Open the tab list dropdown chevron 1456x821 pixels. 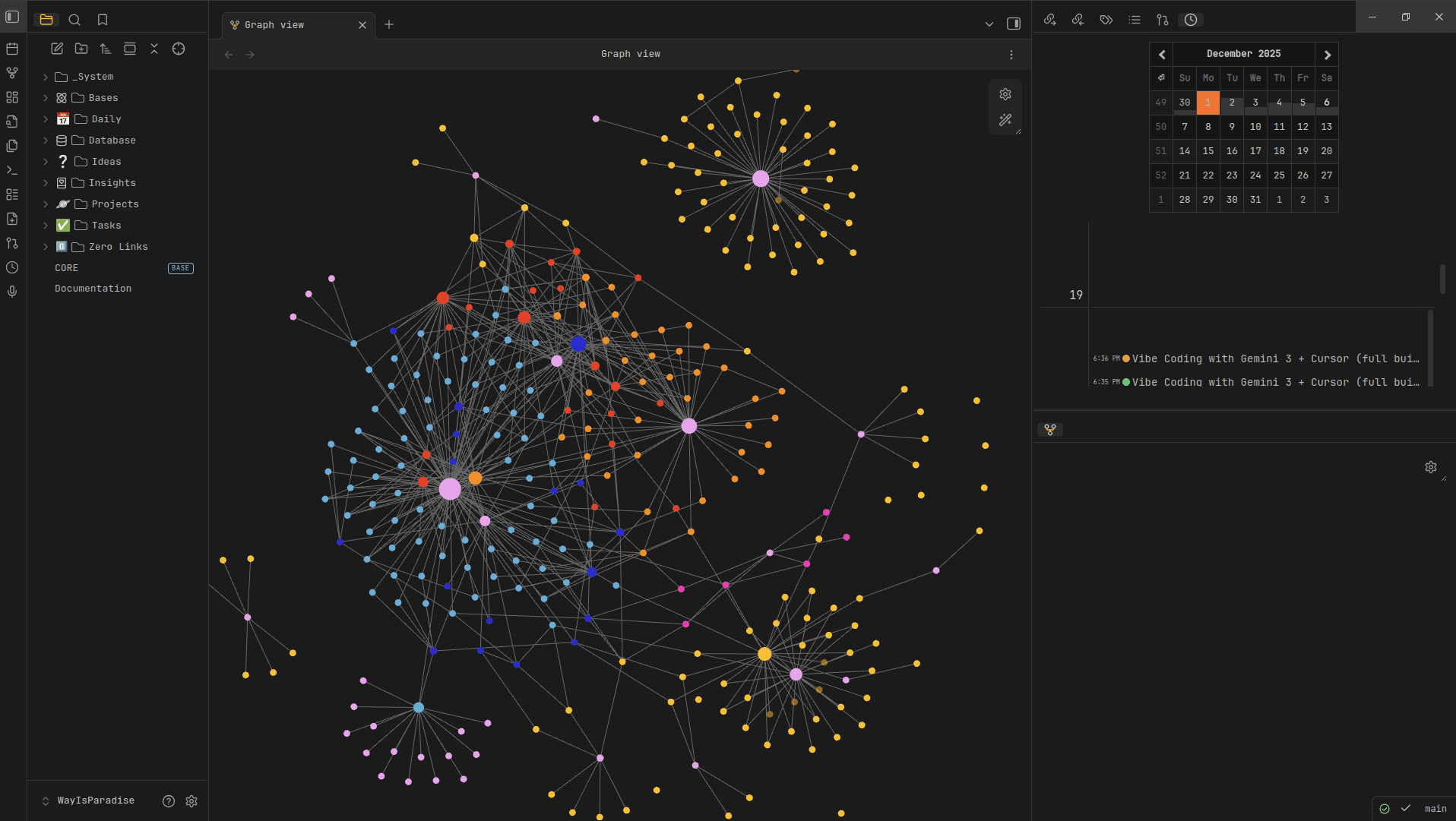tap(989, 24)
